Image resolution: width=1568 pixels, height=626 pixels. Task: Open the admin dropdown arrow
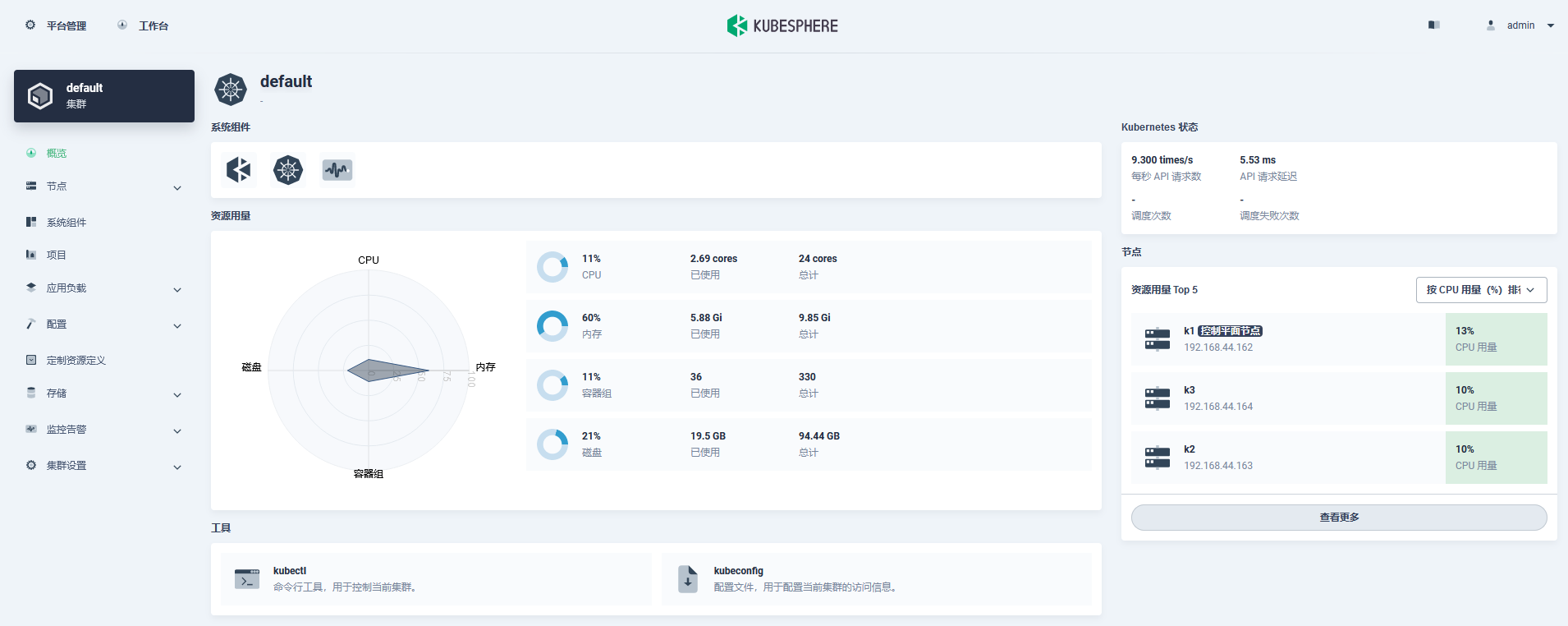[x=1551, y=25]
